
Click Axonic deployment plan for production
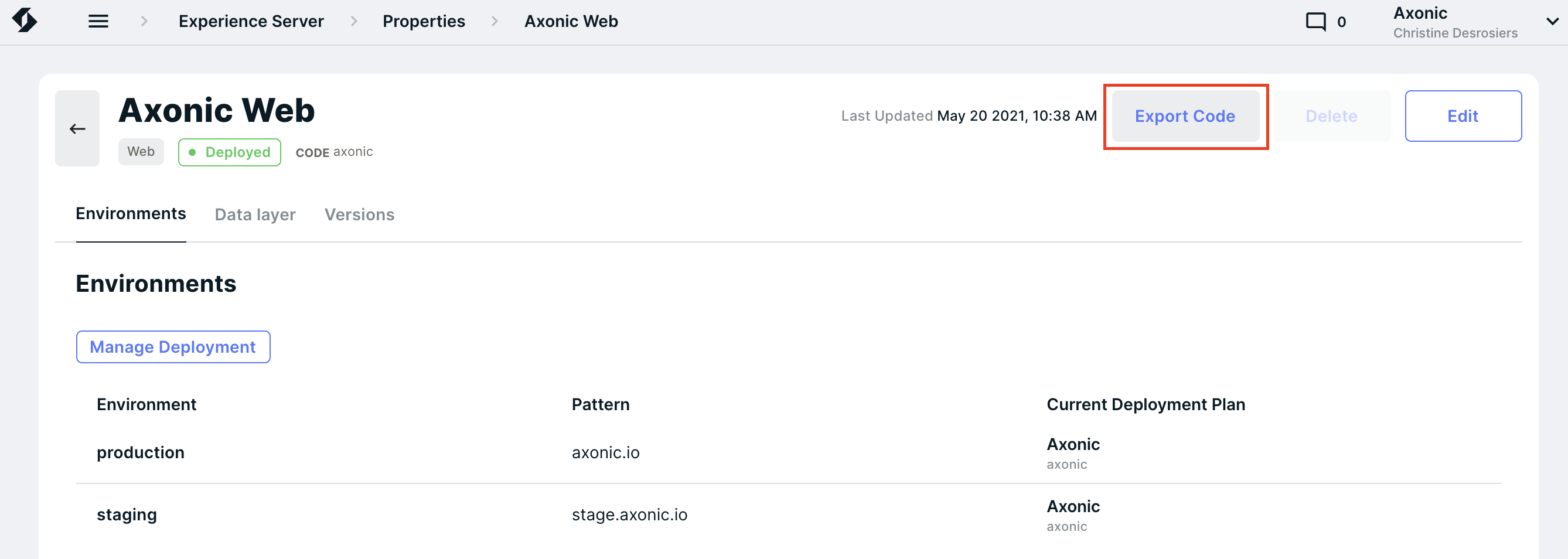pos(1073,453)
